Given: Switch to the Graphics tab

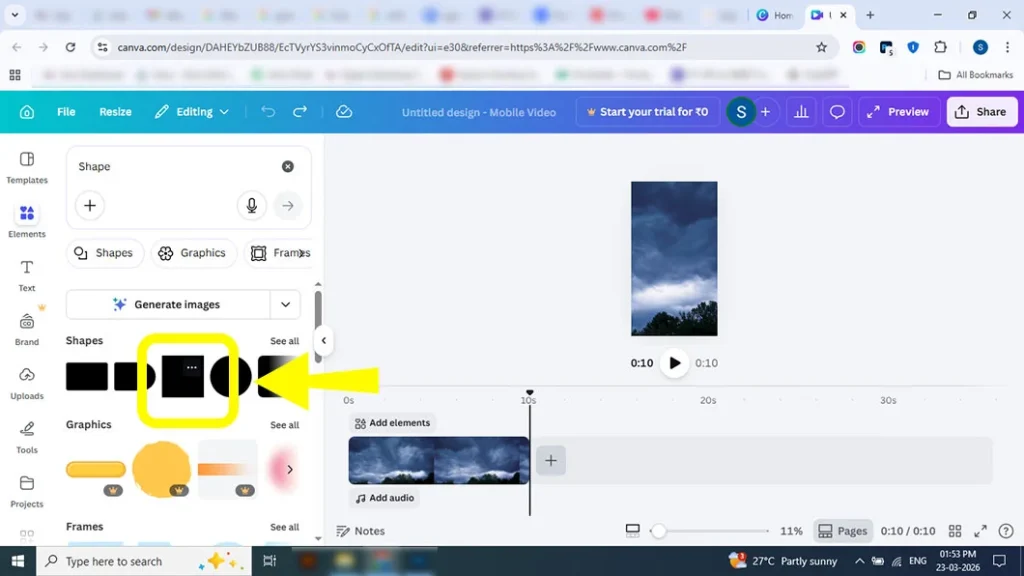Looking at the screenshot, I should coord(194,253).
